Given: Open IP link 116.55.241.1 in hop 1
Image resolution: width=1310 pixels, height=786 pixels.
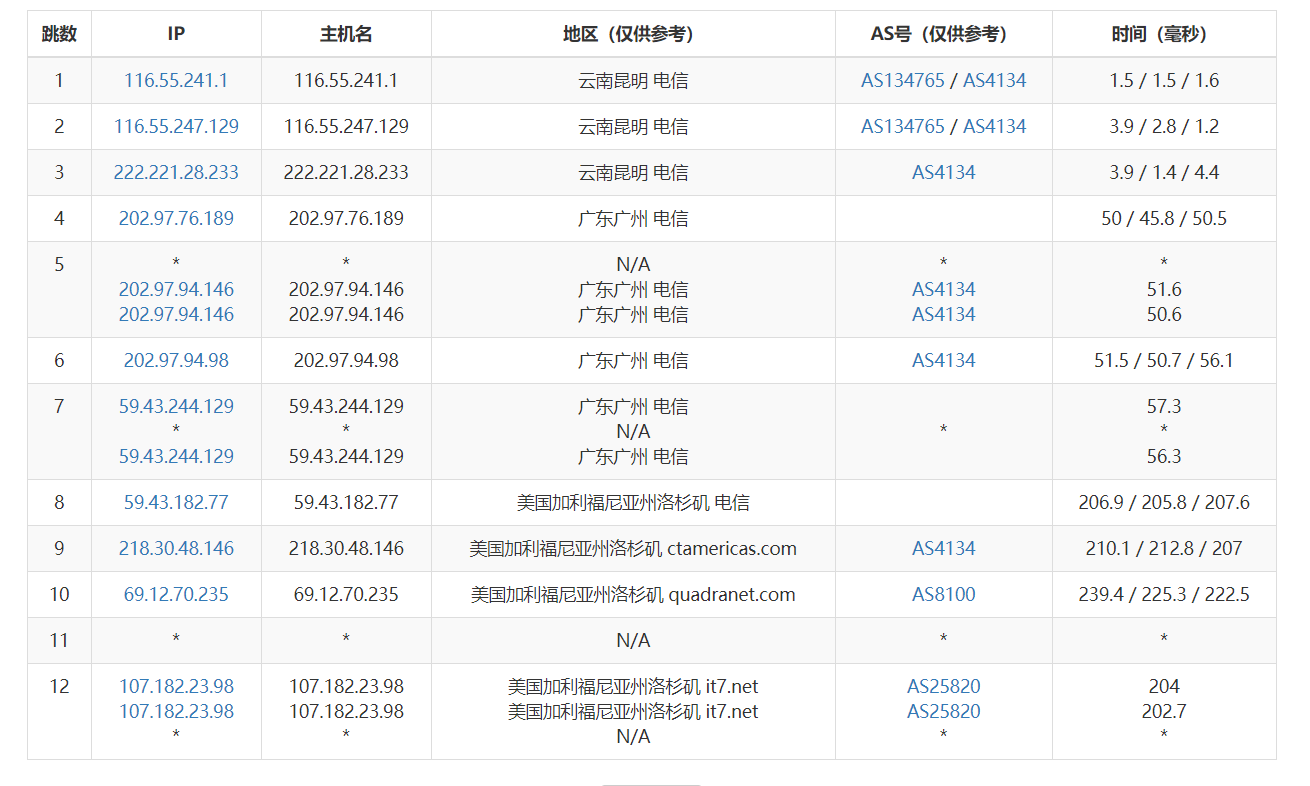Looking at the screenshot, I should tap(176, 81).
